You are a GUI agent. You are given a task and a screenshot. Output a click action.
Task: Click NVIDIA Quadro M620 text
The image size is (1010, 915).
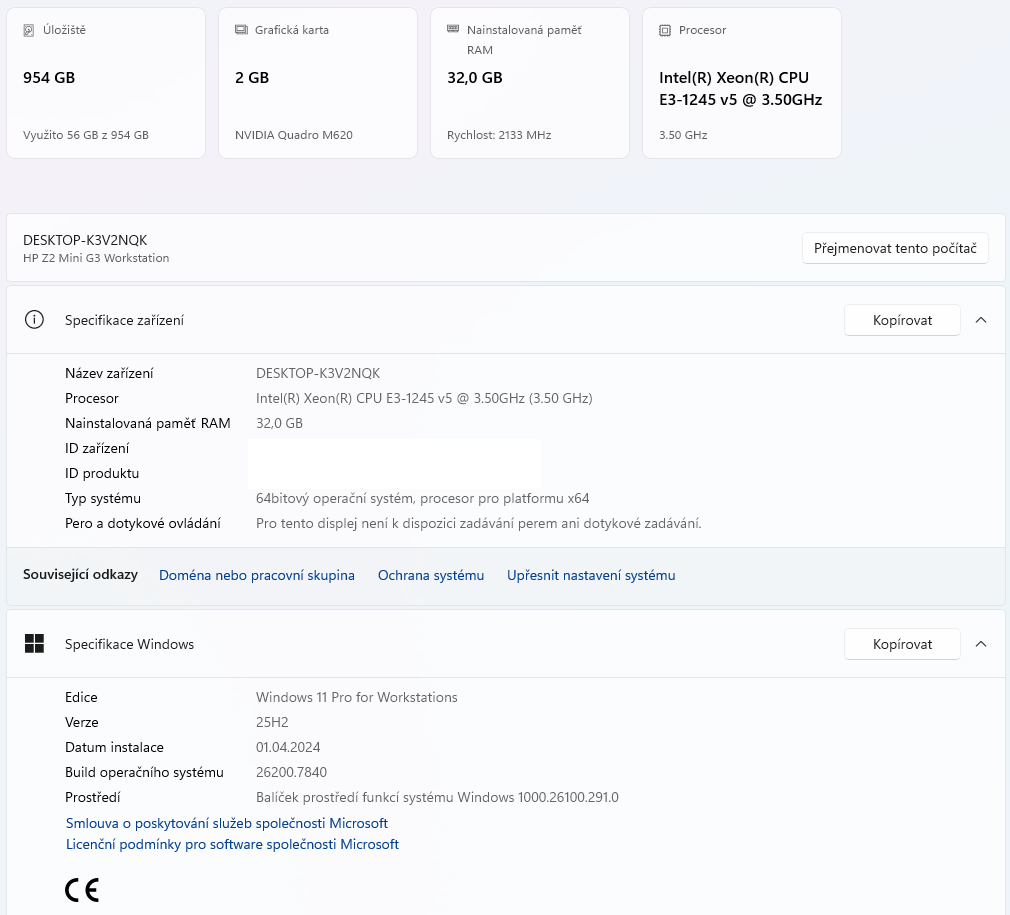pyautogui.click(x=294, y=135)
